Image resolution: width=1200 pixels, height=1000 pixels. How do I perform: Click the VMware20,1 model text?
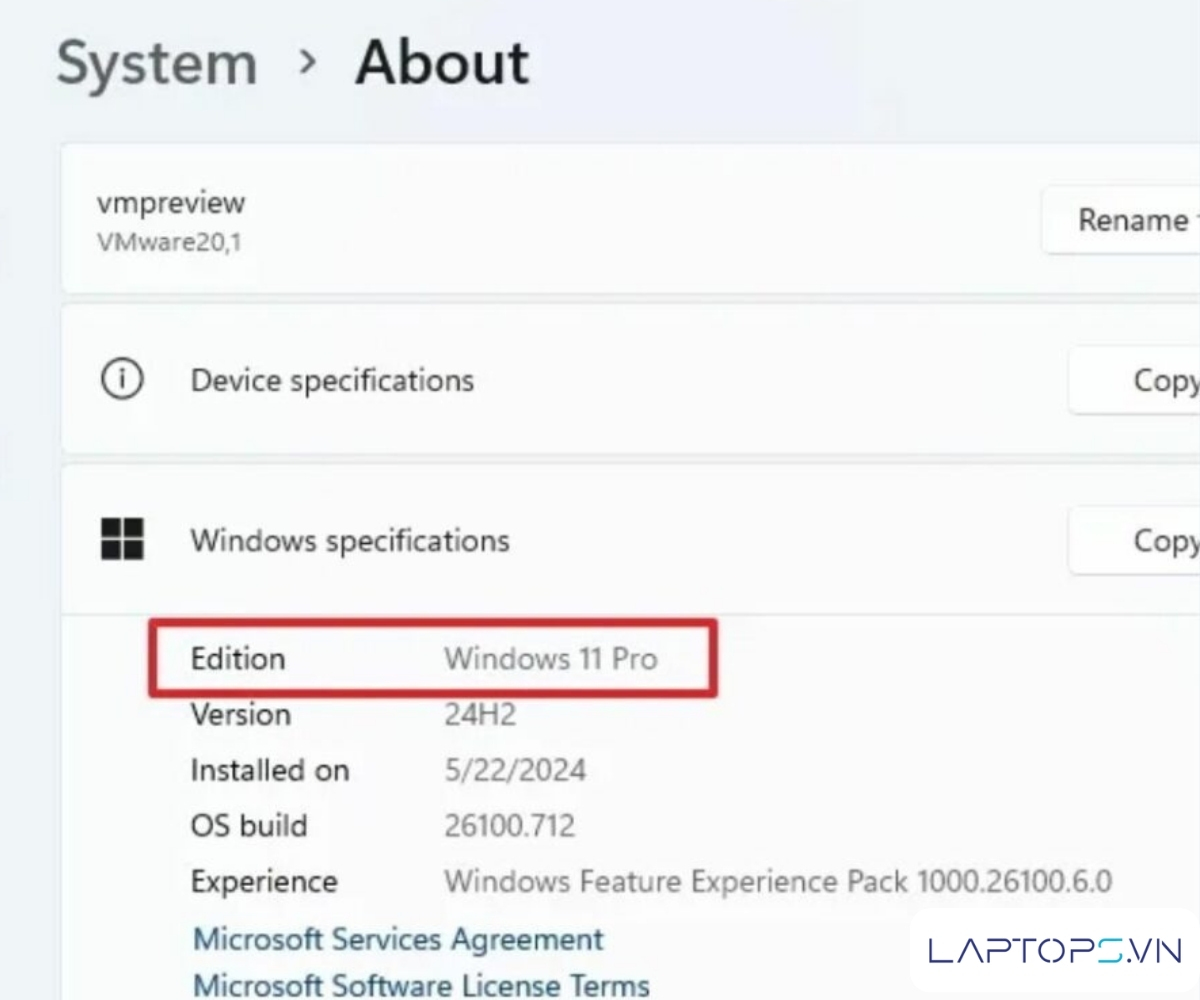(168, 242)
